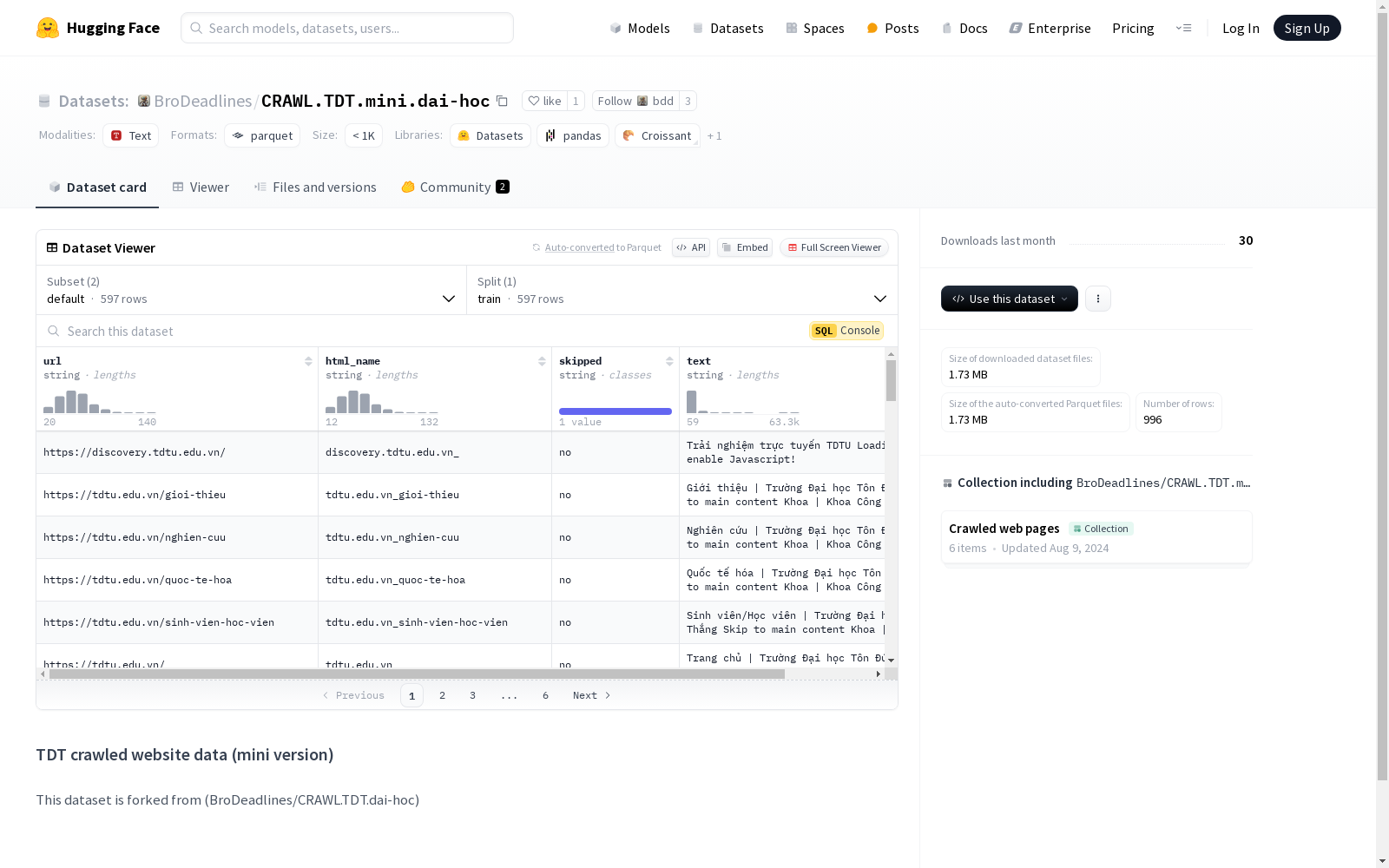Image resolution: width=1389 pixels, height=868 pixels.
Task: Switch to the Dataset card tab
Action: (x=97, y=187)
